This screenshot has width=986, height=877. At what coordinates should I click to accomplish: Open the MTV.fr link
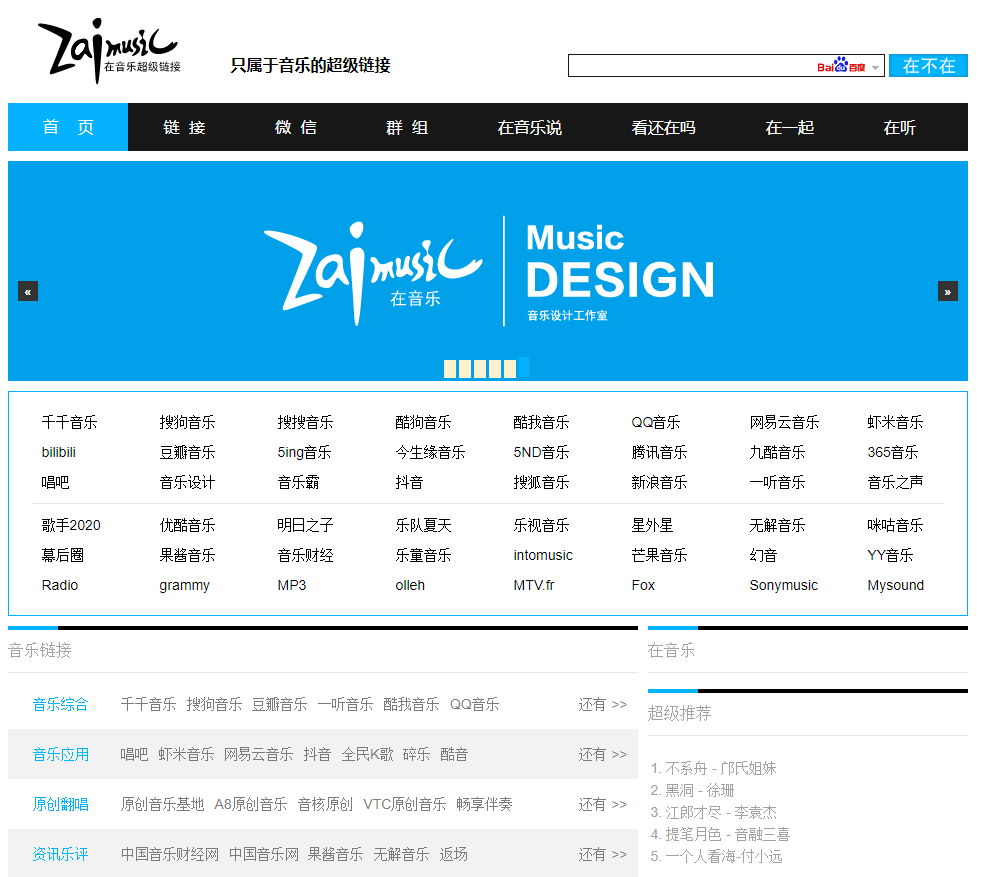534,585
